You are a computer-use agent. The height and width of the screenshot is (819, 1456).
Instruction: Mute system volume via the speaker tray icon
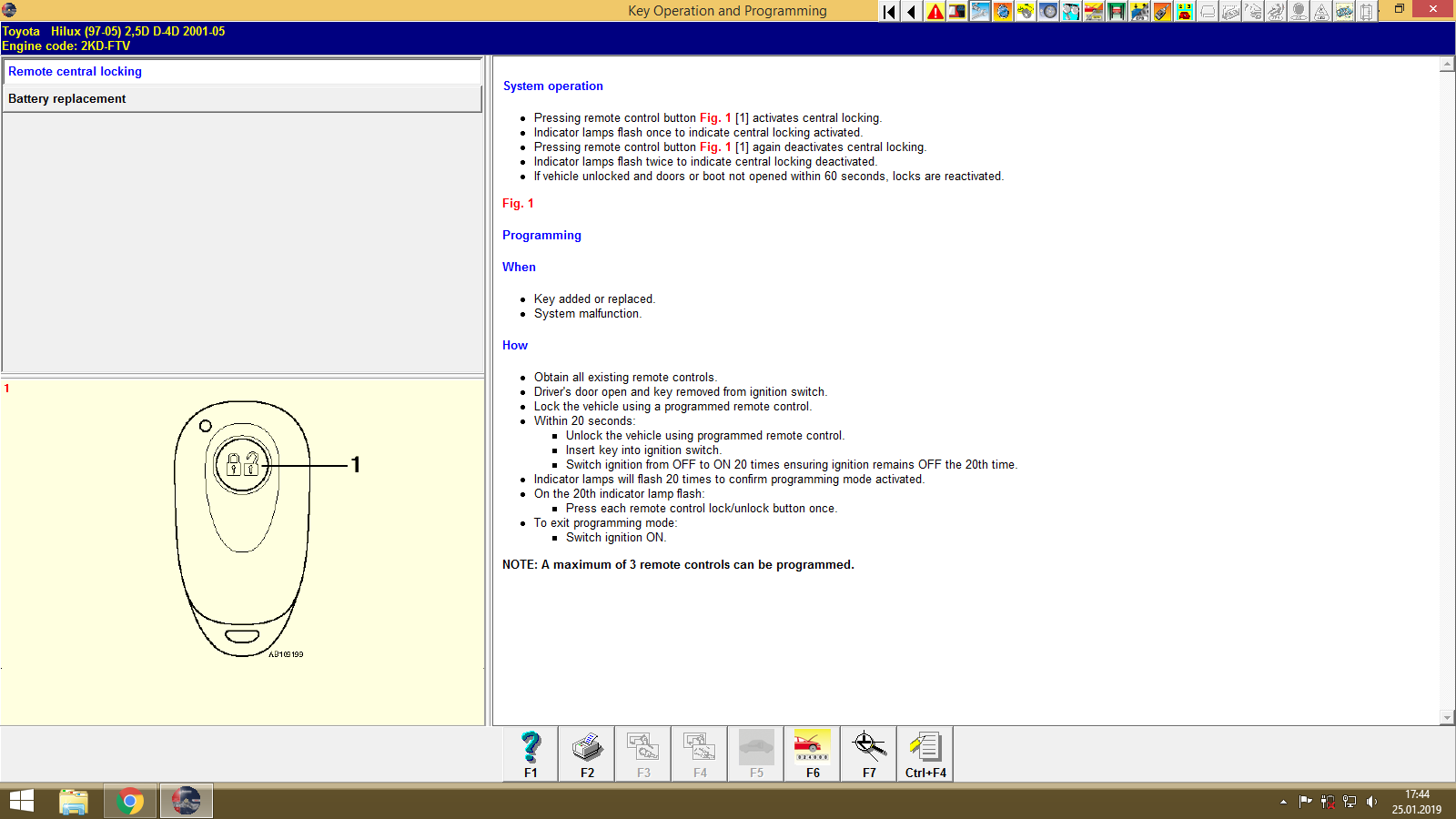point(1374,802)
